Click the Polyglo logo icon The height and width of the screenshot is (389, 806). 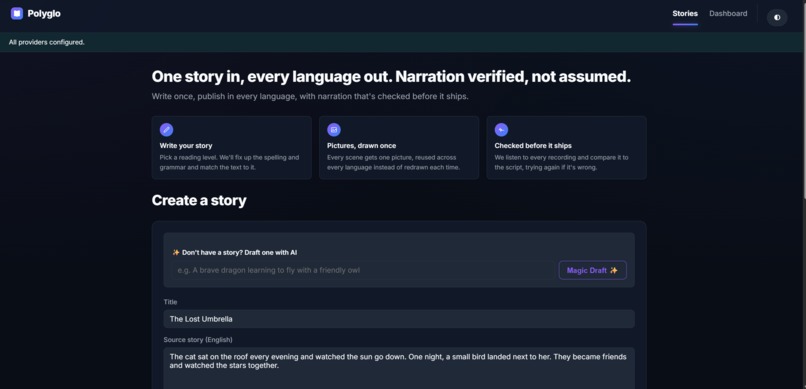[x=17, y=14]
